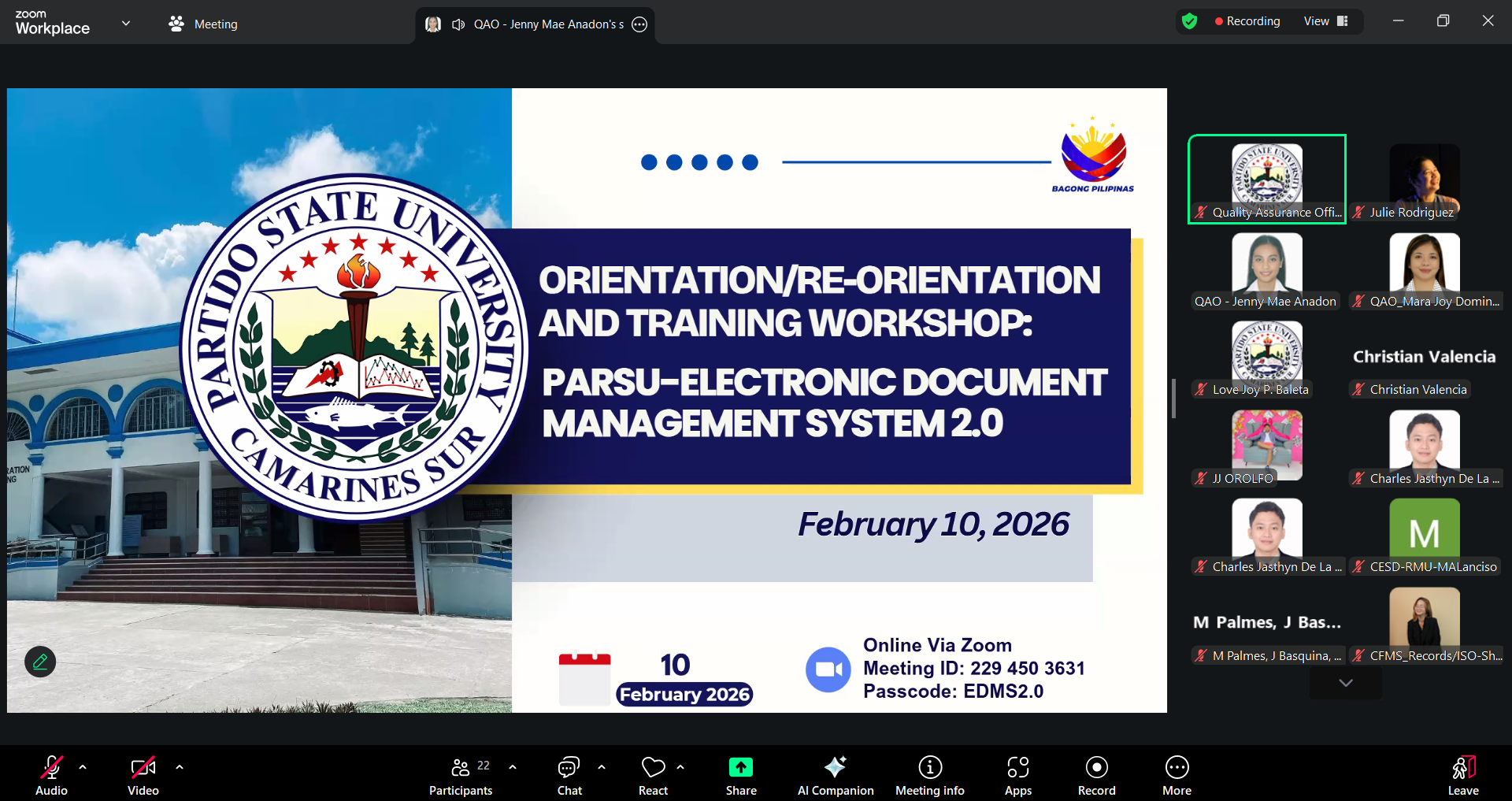The image size is (1512, 801).
Task: Leave the meeting
Action: point(1462,775)
